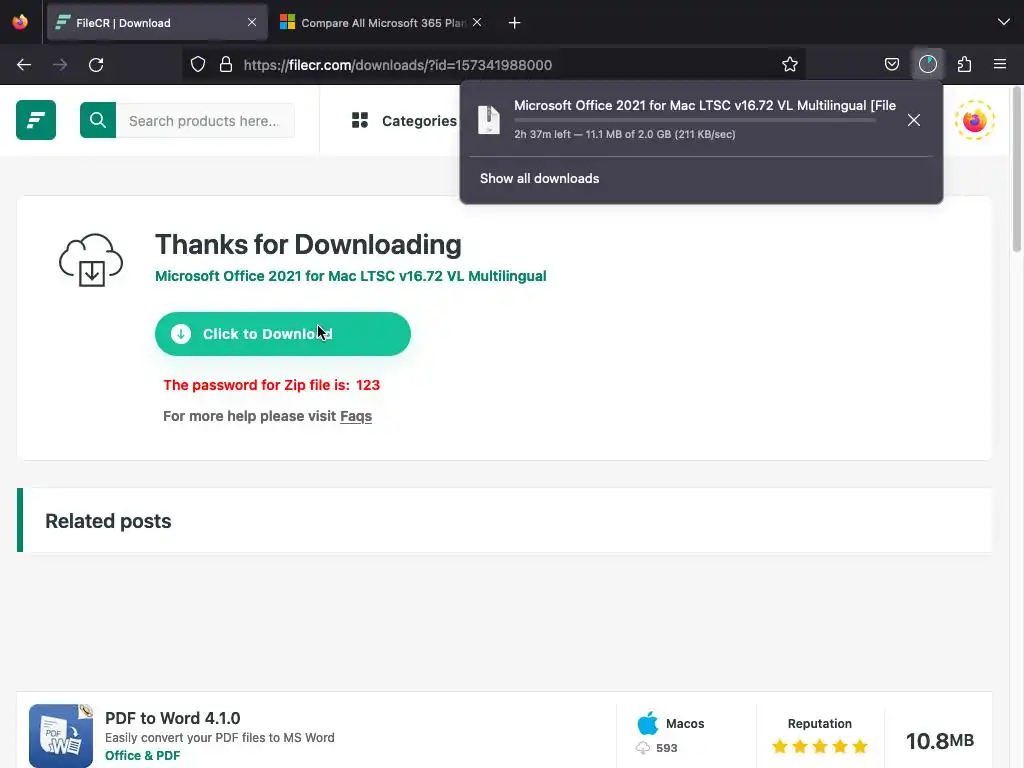1024x768 pixels.
Task: Click the Microsoft Office download entry title
Action: coord(705,106)
